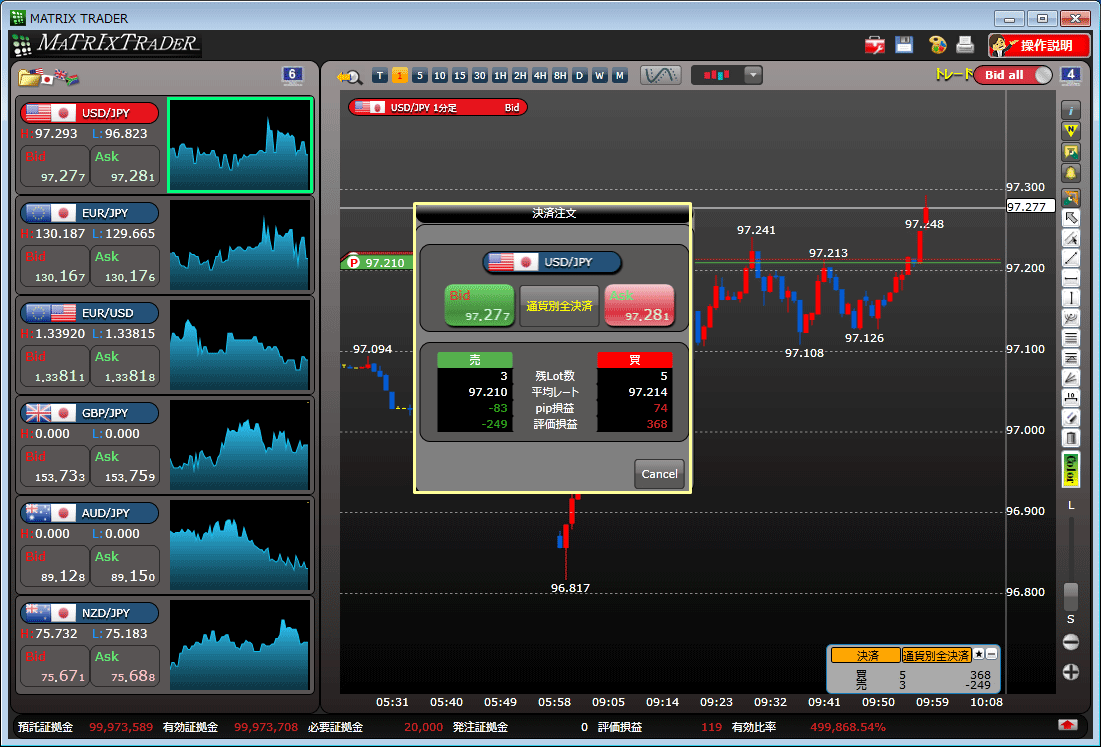Open the technical indicator wave icon
The width and height of the screenshot is (1101, 747).
pos(661,75)
